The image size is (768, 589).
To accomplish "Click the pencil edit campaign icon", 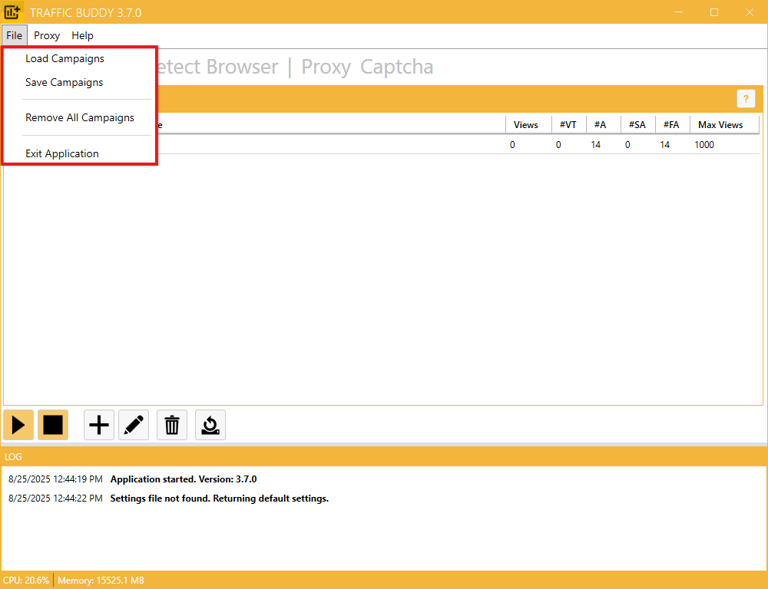I will 134,425.
